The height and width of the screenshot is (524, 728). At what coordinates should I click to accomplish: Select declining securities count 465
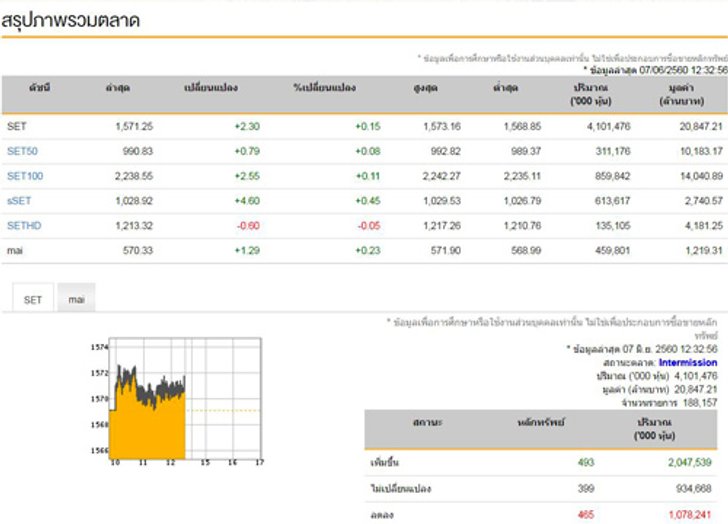[x=586, y=514]
